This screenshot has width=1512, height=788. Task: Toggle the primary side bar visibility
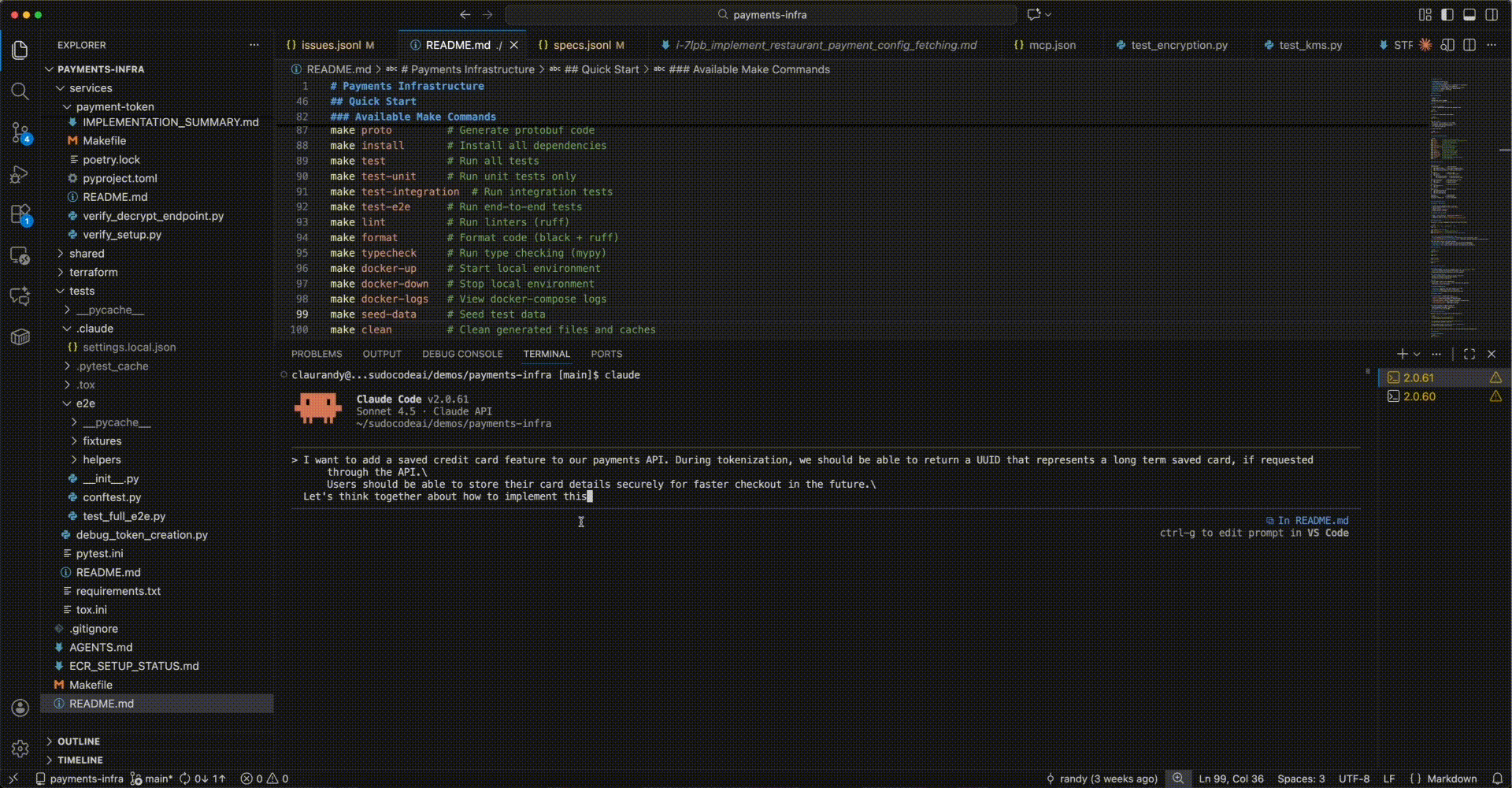pos(1447,14)
